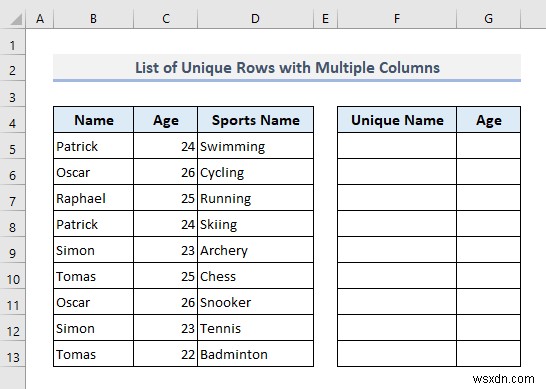Select row 6 header

(13, 172)
